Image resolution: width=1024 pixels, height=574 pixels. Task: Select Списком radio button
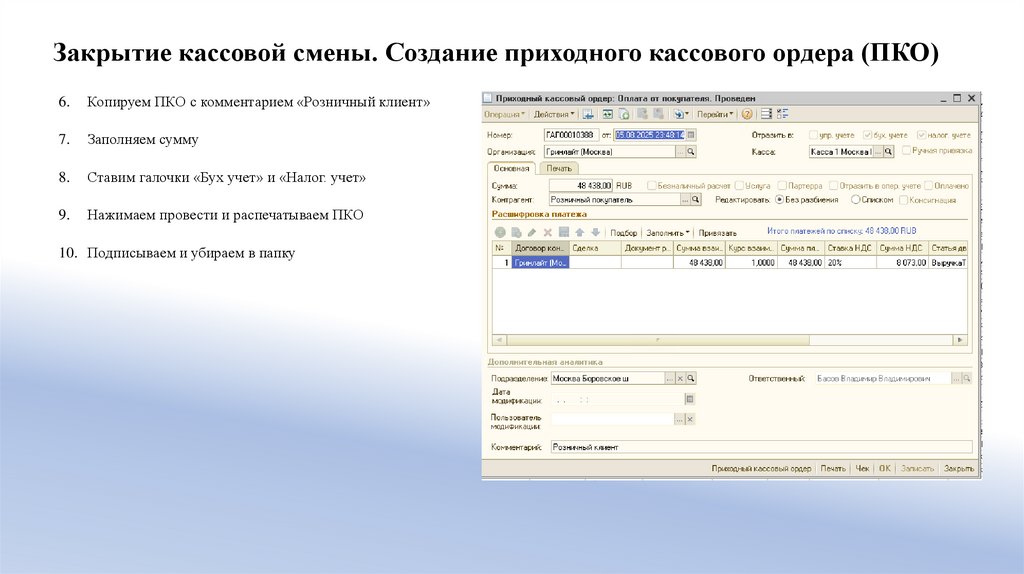(x=855, y=200)
